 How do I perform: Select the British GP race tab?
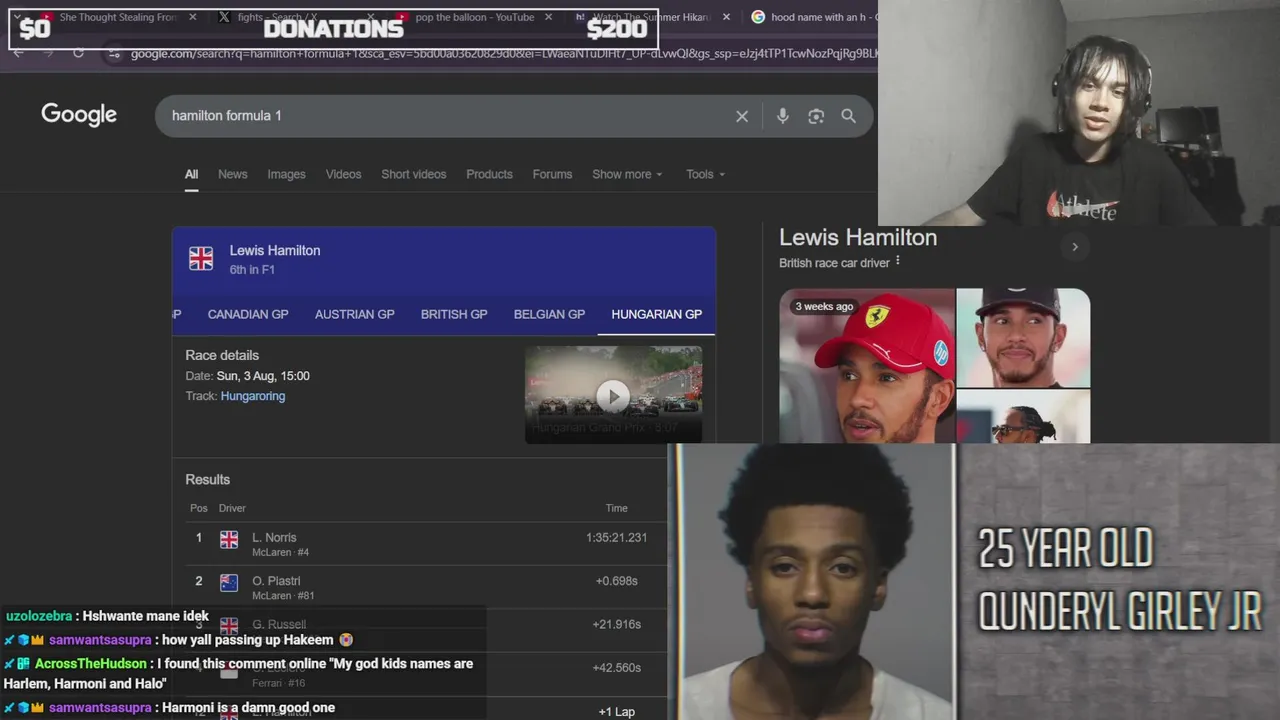pos(454,314)
